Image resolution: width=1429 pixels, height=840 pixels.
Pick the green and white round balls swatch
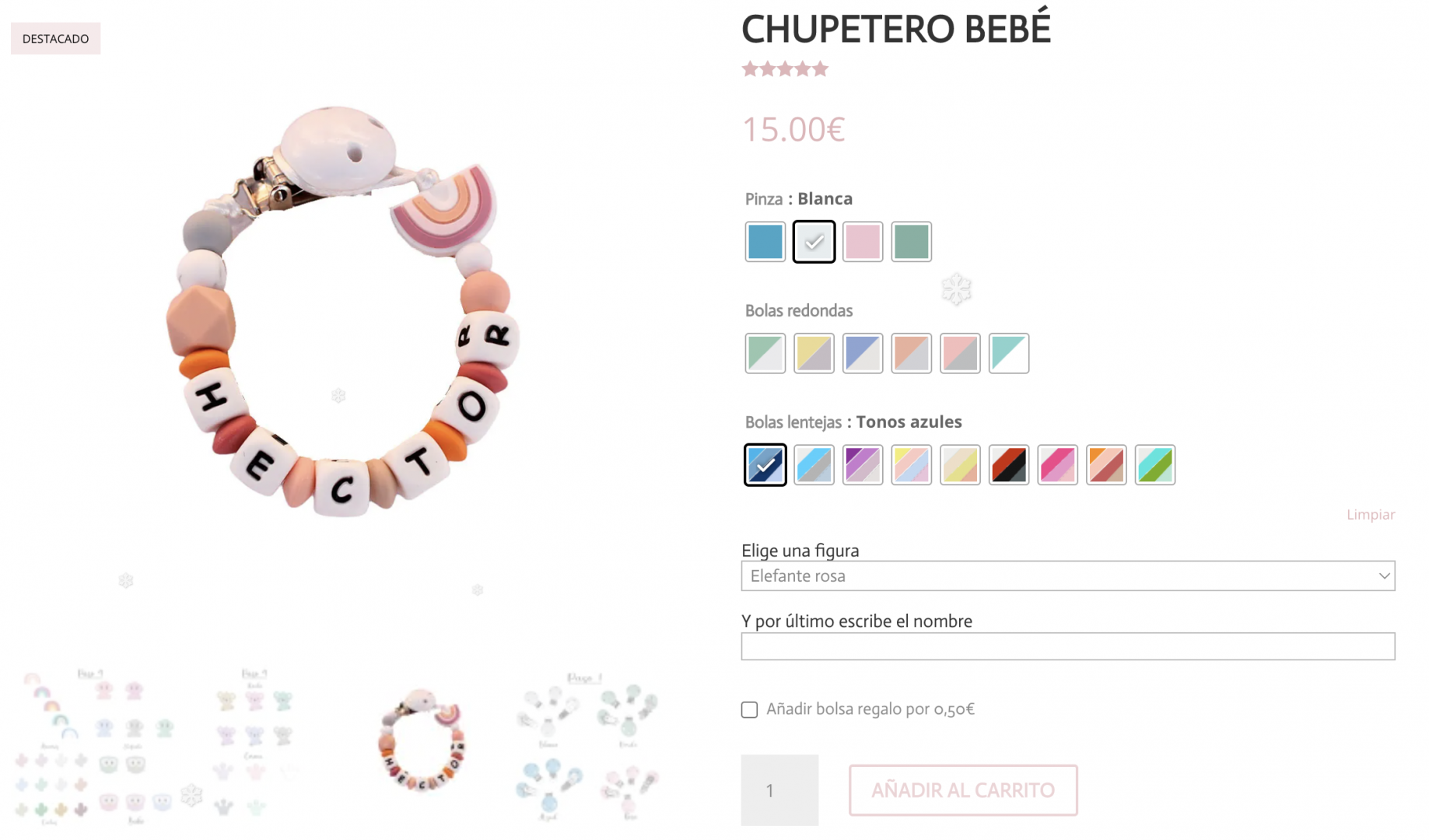click(765, 353)
